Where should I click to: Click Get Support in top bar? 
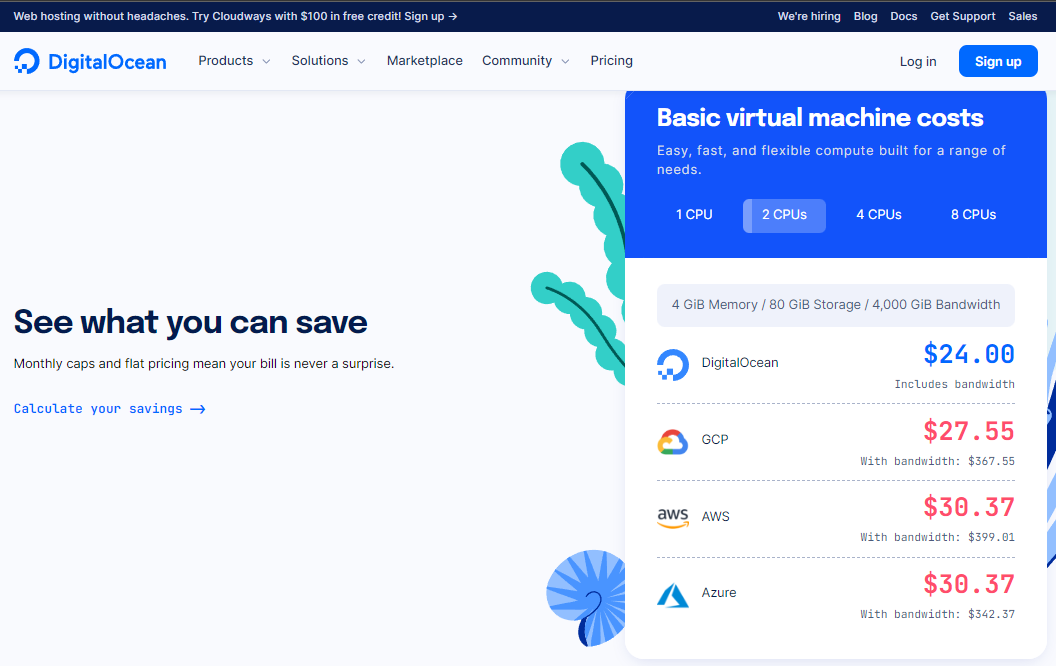point(962,16)
